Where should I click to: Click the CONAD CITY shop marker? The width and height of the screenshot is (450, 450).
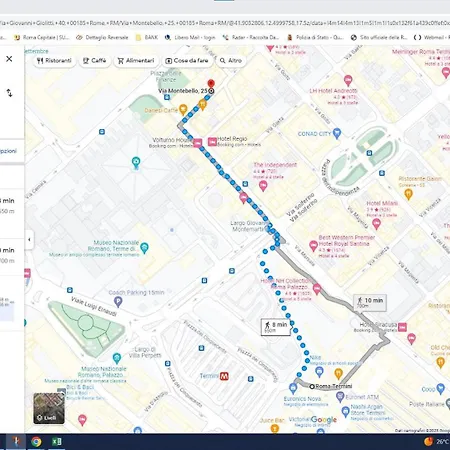pos(337,133)
